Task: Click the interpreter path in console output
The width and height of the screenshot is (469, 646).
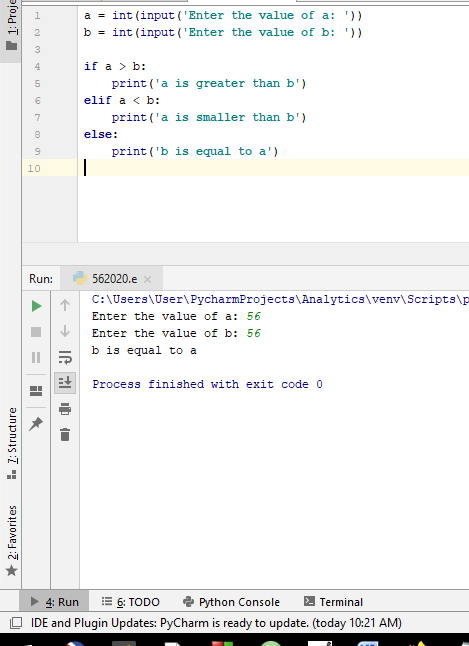Action: [280, 300]
